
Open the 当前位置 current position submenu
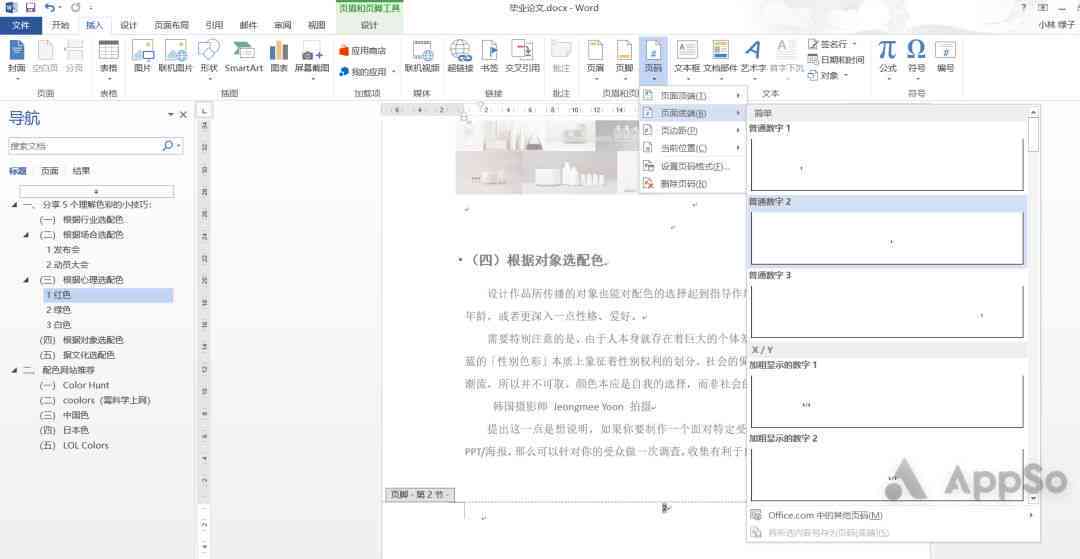pyautogui.click(x=692, y=148)
